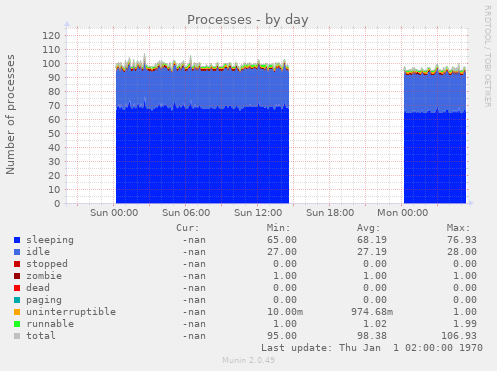Viewport: 497px width, 371px height.
Task: Click the 'dead' legend label
Action: pyautogui.click(x=38, y=288)
